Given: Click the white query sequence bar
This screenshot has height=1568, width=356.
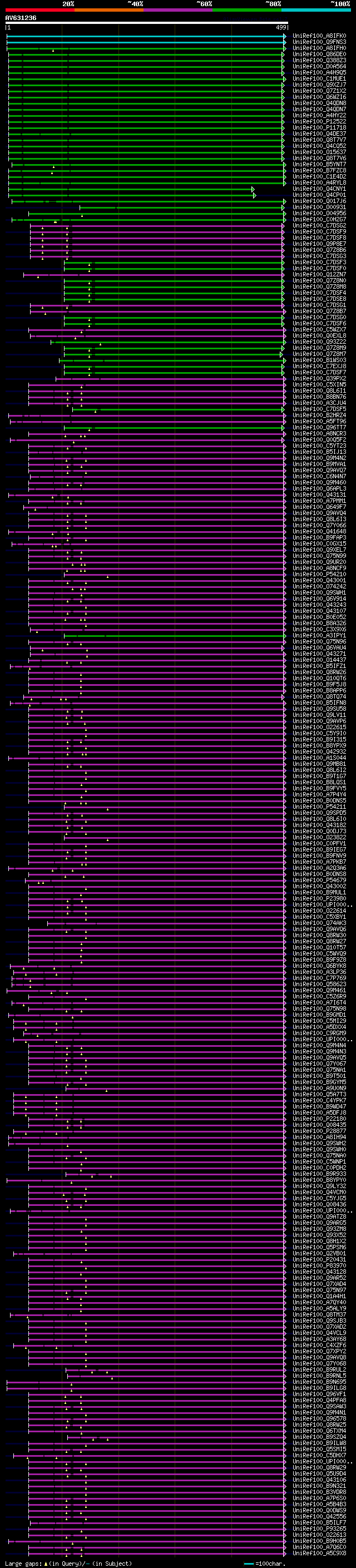Looking at the screenshot, I should (x=147, y=22).
